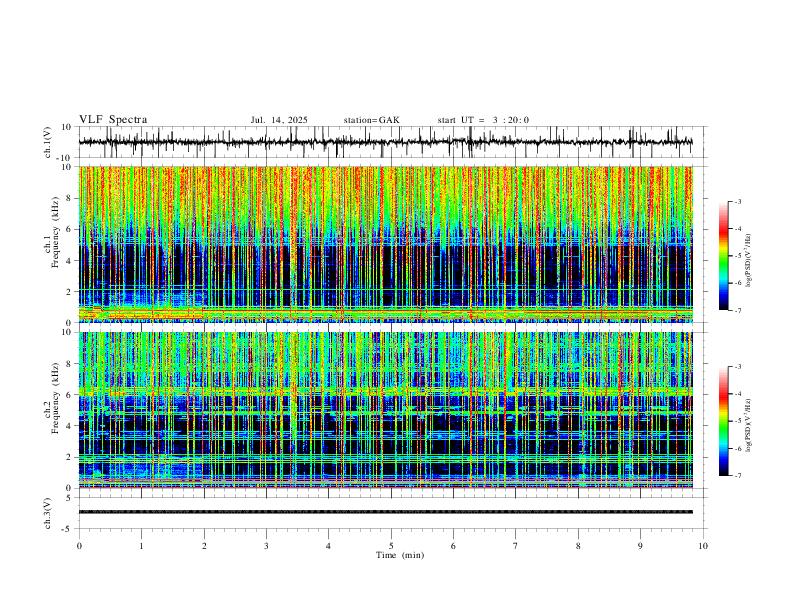Click the ch.2 spectrogram plot
This screenshot has height=612, width=792.
tap(385, 410)
